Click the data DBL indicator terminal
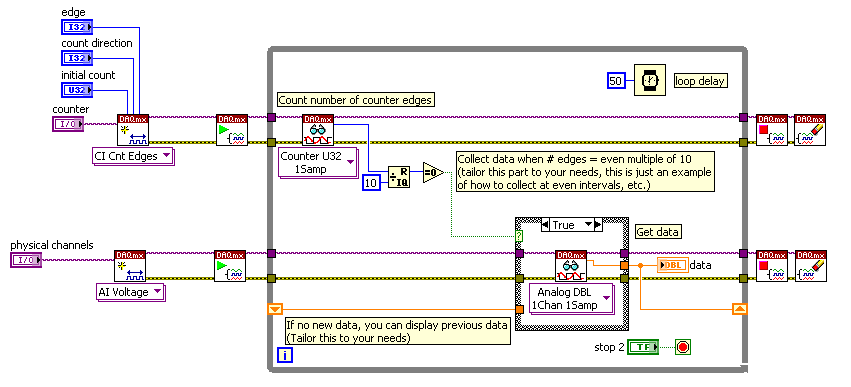 click(x=672, y=265)
